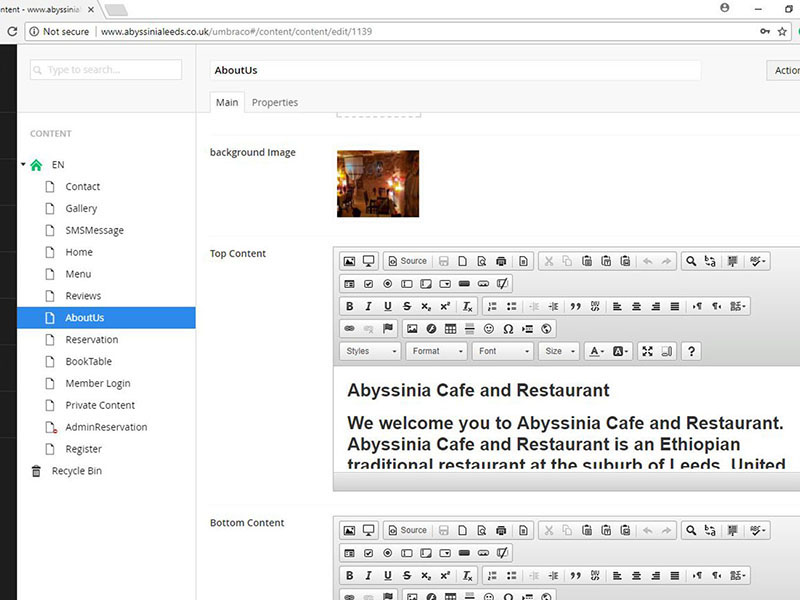Insert special character (Omega) in Top Content
The height and width of the screenshot is (600, 800).
click(508, 328)
